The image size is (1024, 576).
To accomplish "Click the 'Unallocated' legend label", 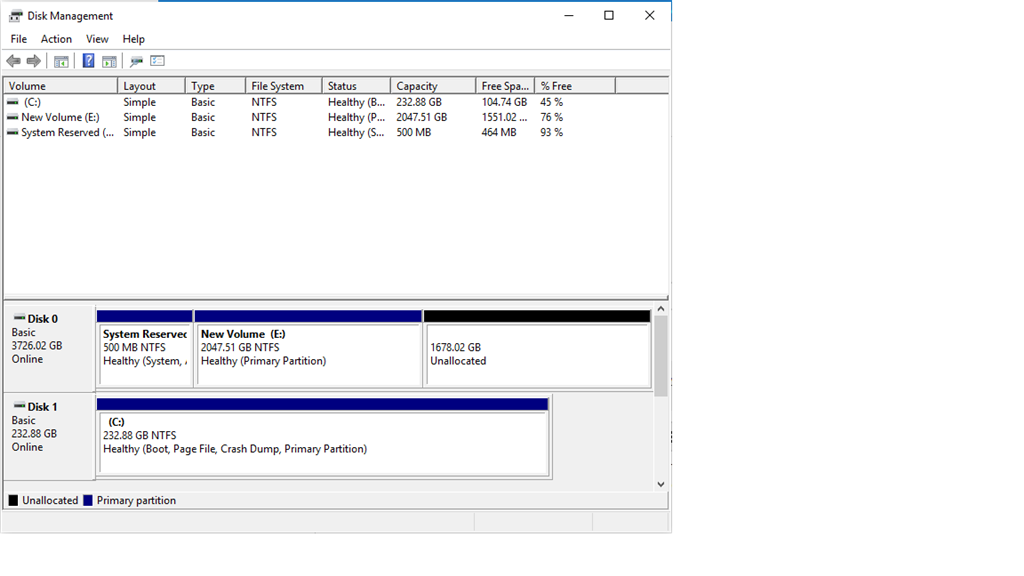I will point(50,500).
